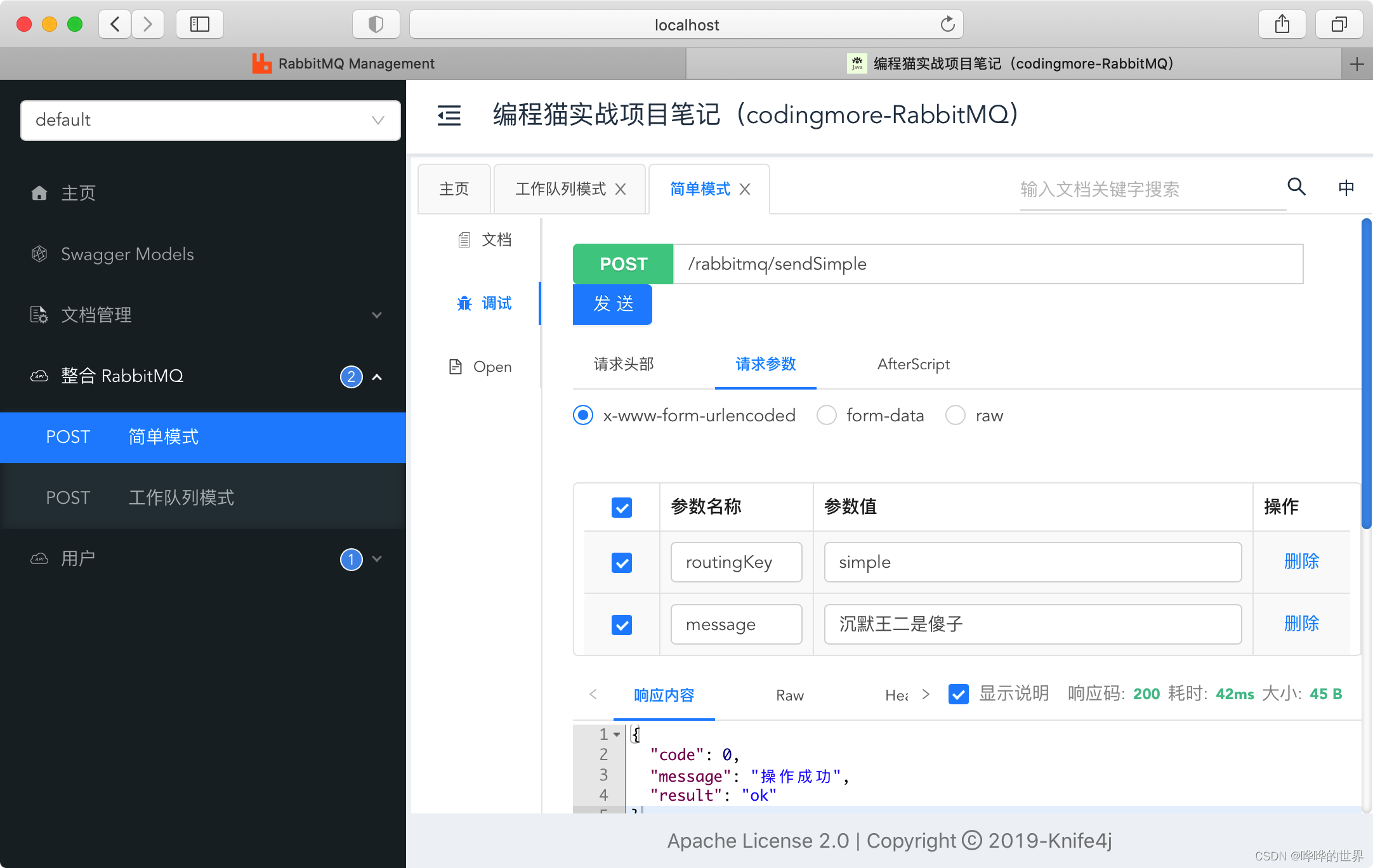Open POST 简单模式 in the sidebar

tap(203, 437)
